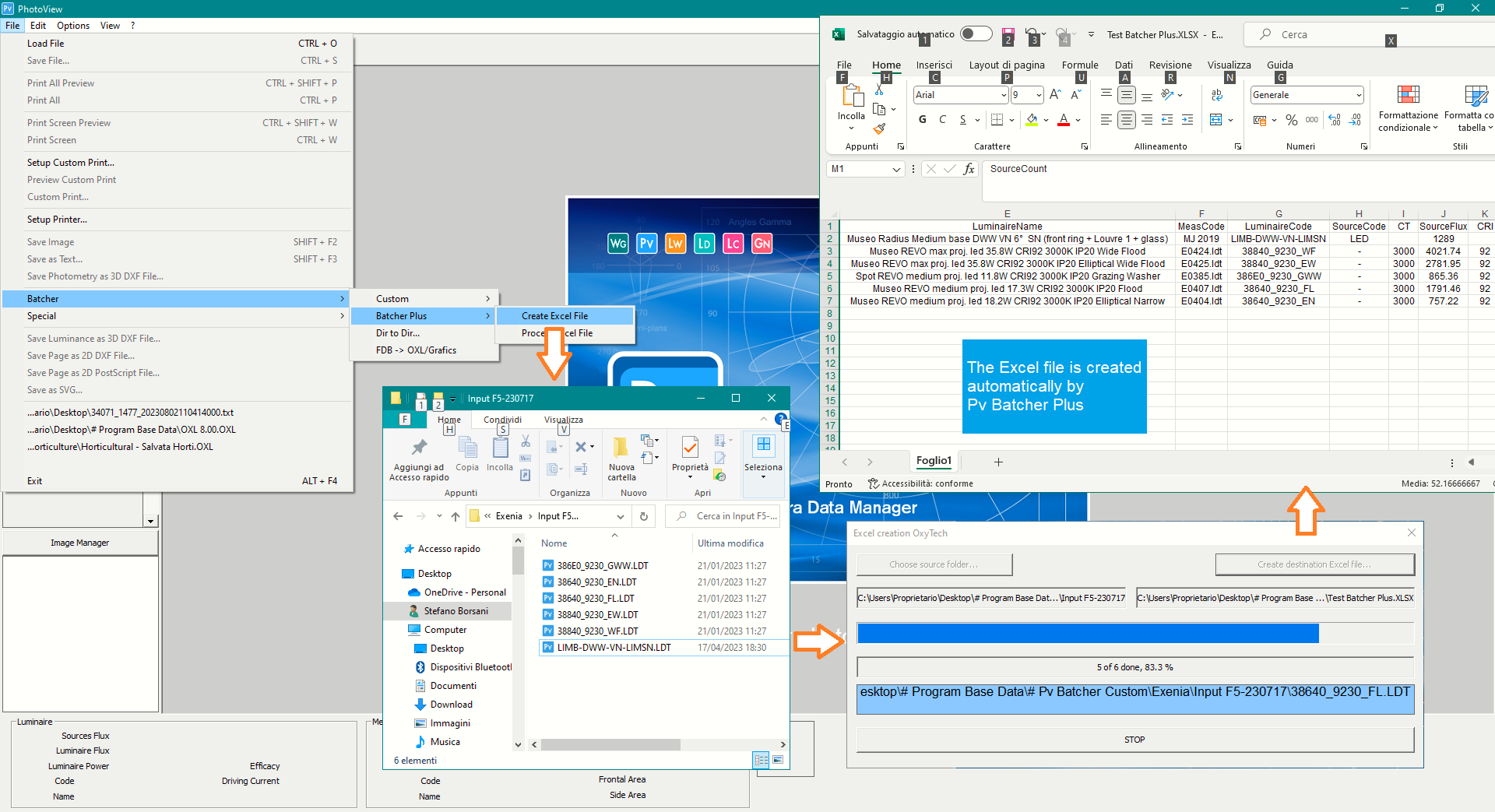Click the Excel Paste (Incolla) clipboard icon
Screen dimensions: 1495x812
(x=852, y=97)
